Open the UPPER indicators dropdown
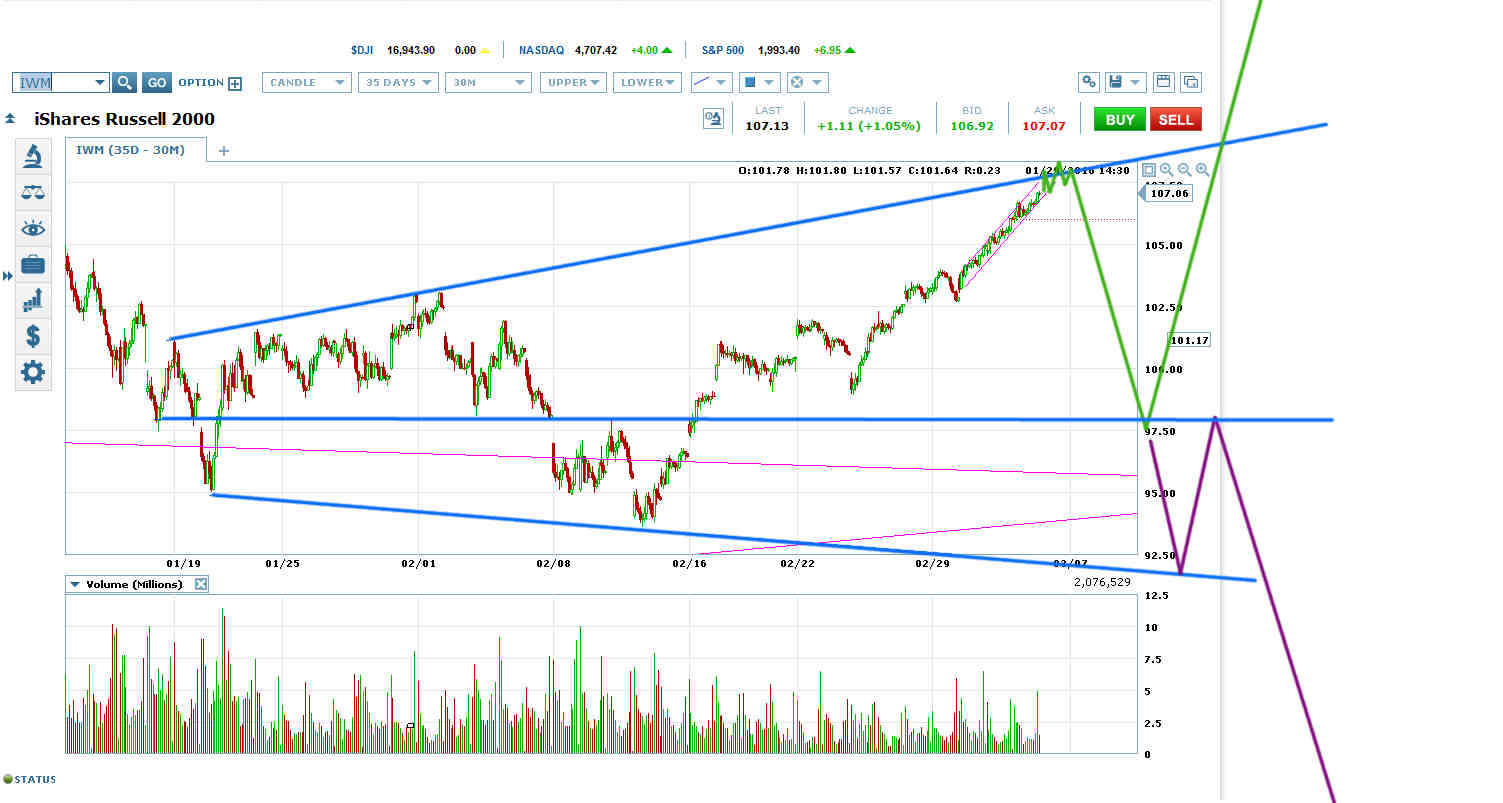The height and width of the screenshot is (803, 1503). [x=574, y=83]
